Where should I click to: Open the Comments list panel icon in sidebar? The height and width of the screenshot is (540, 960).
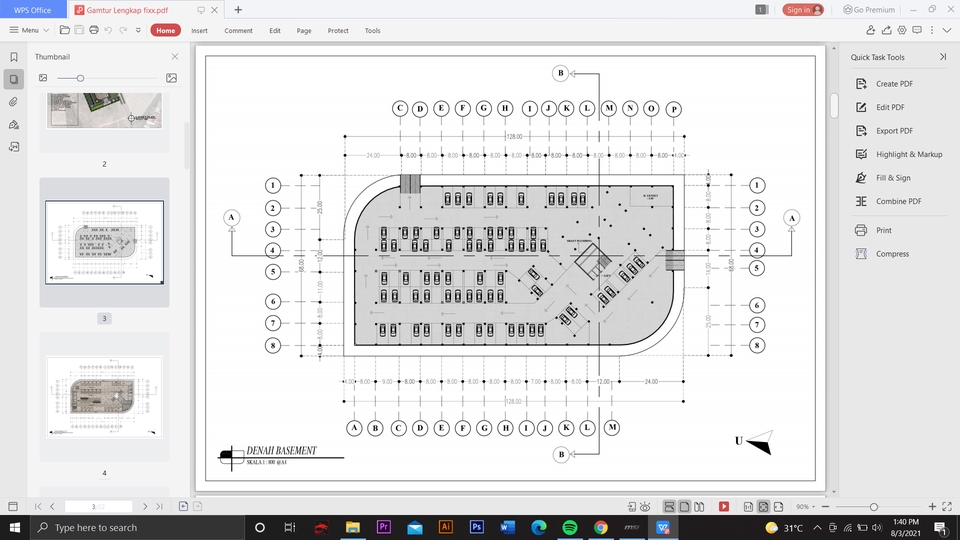[x=13, y=147]
